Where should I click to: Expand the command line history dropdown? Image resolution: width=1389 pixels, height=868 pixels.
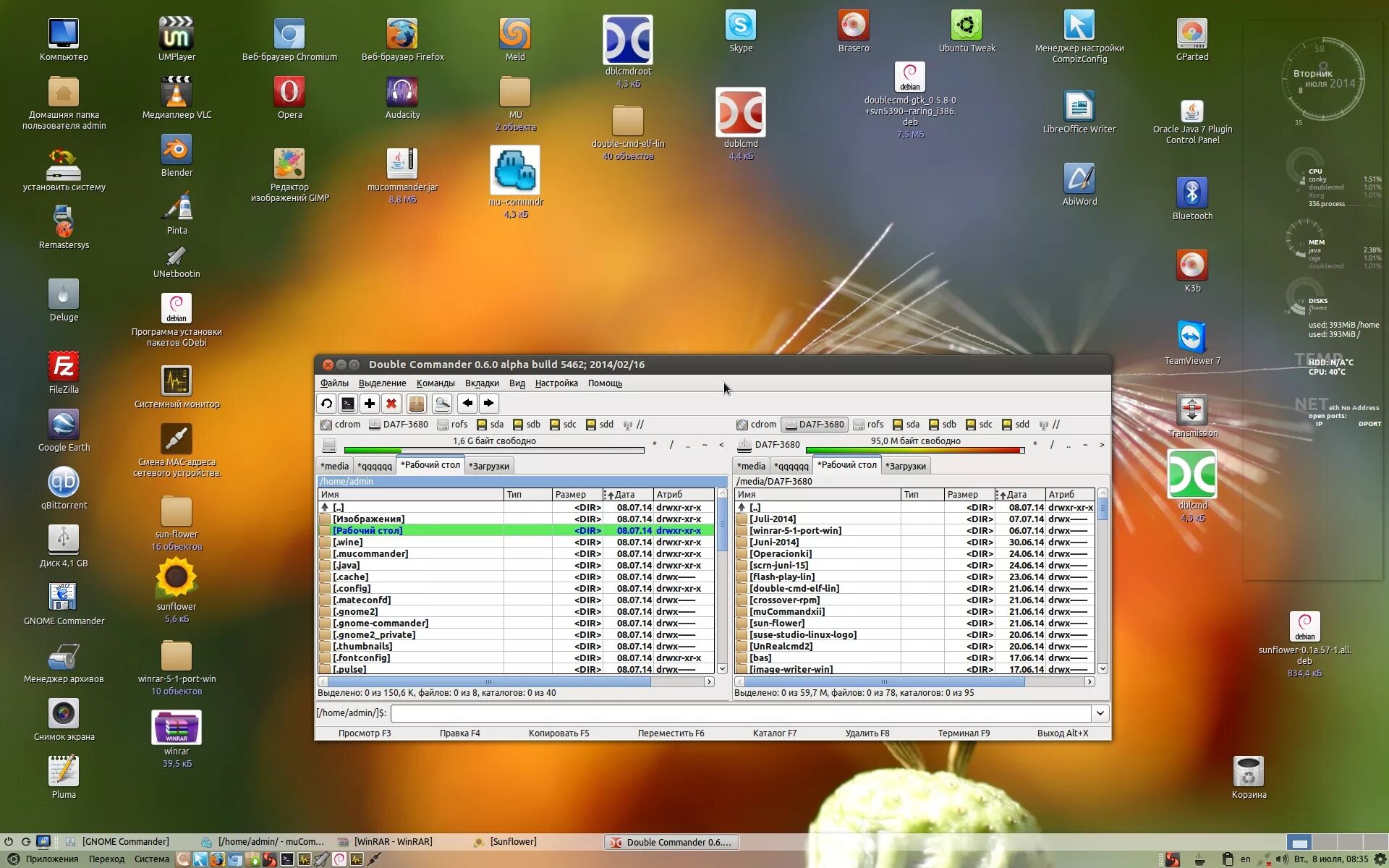[x=1100, y=713]
